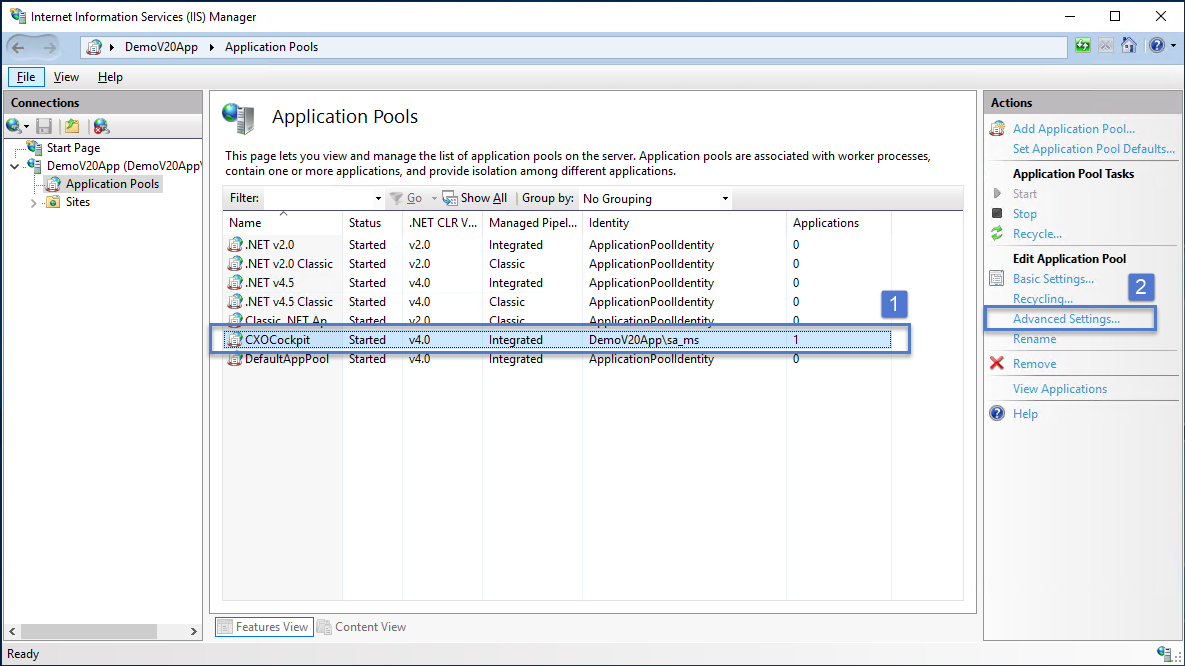Click the red X Remove icon

click(x=997, y=364)
